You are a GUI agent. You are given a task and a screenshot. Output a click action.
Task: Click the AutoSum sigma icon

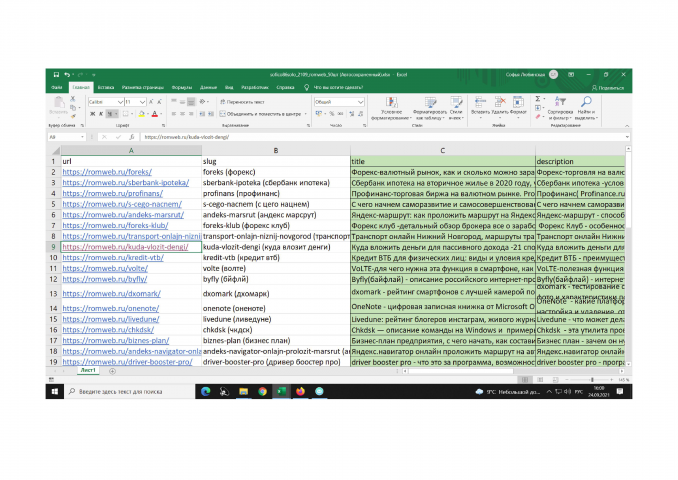[x=538, y=99]
